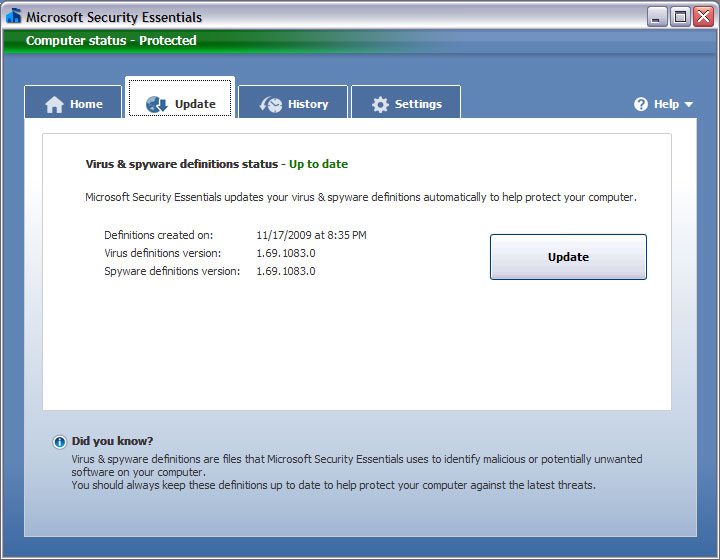Image resolution: width=720 pixels, height=560 pixels.
Task: Open the Settings tab
Action: tap(406, 101)
